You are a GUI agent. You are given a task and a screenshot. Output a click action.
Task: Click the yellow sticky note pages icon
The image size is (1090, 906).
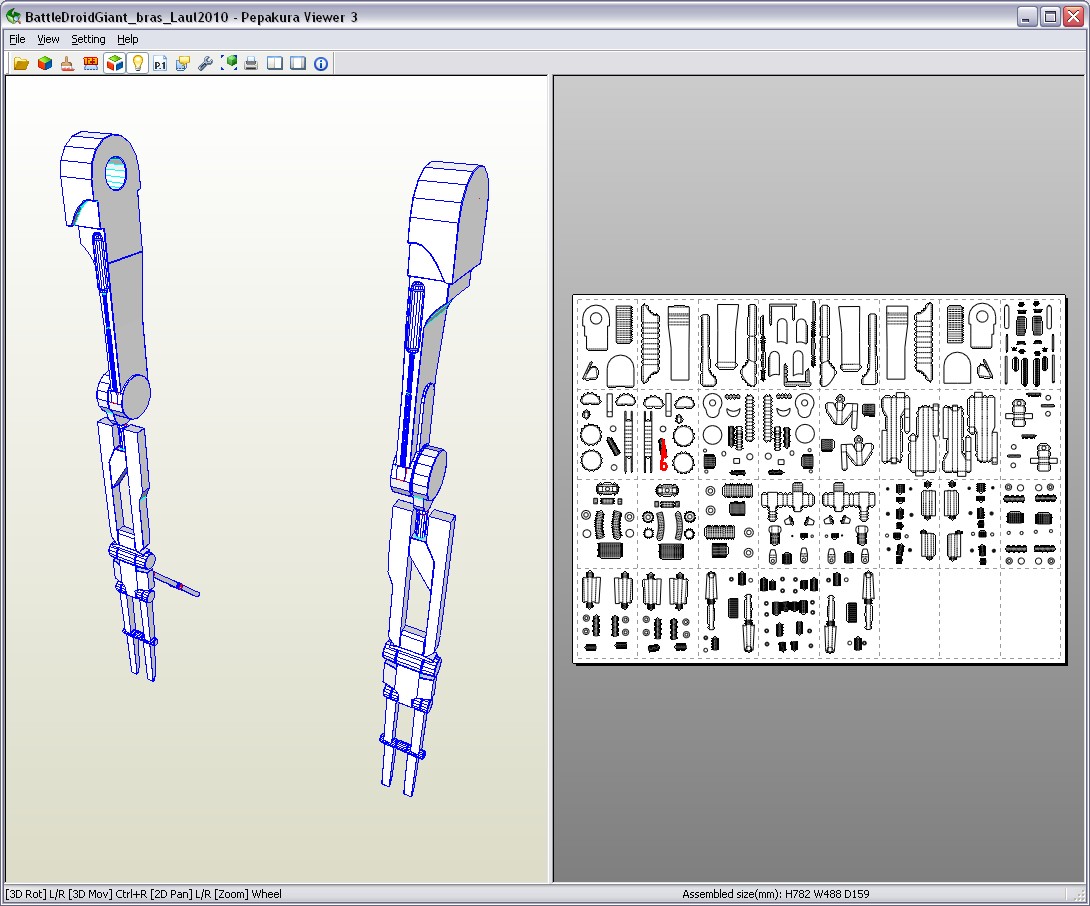pos(183,63)
